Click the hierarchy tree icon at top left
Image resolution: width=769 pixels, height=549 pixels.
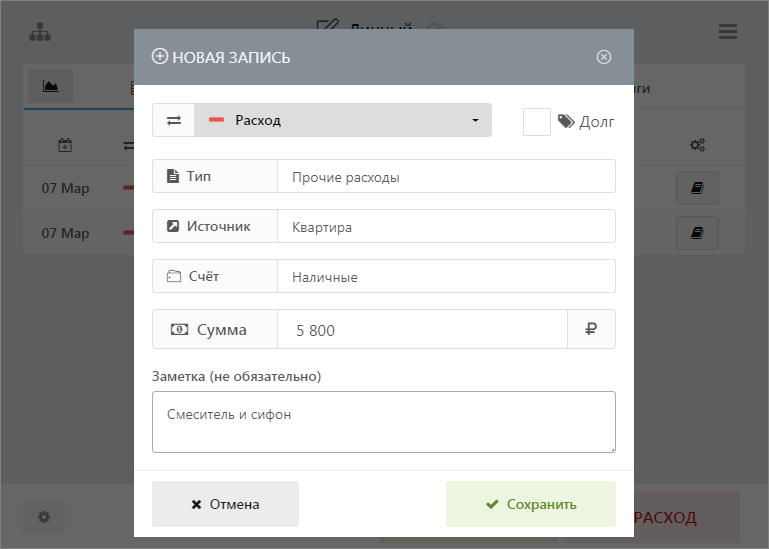coord(40,31)
